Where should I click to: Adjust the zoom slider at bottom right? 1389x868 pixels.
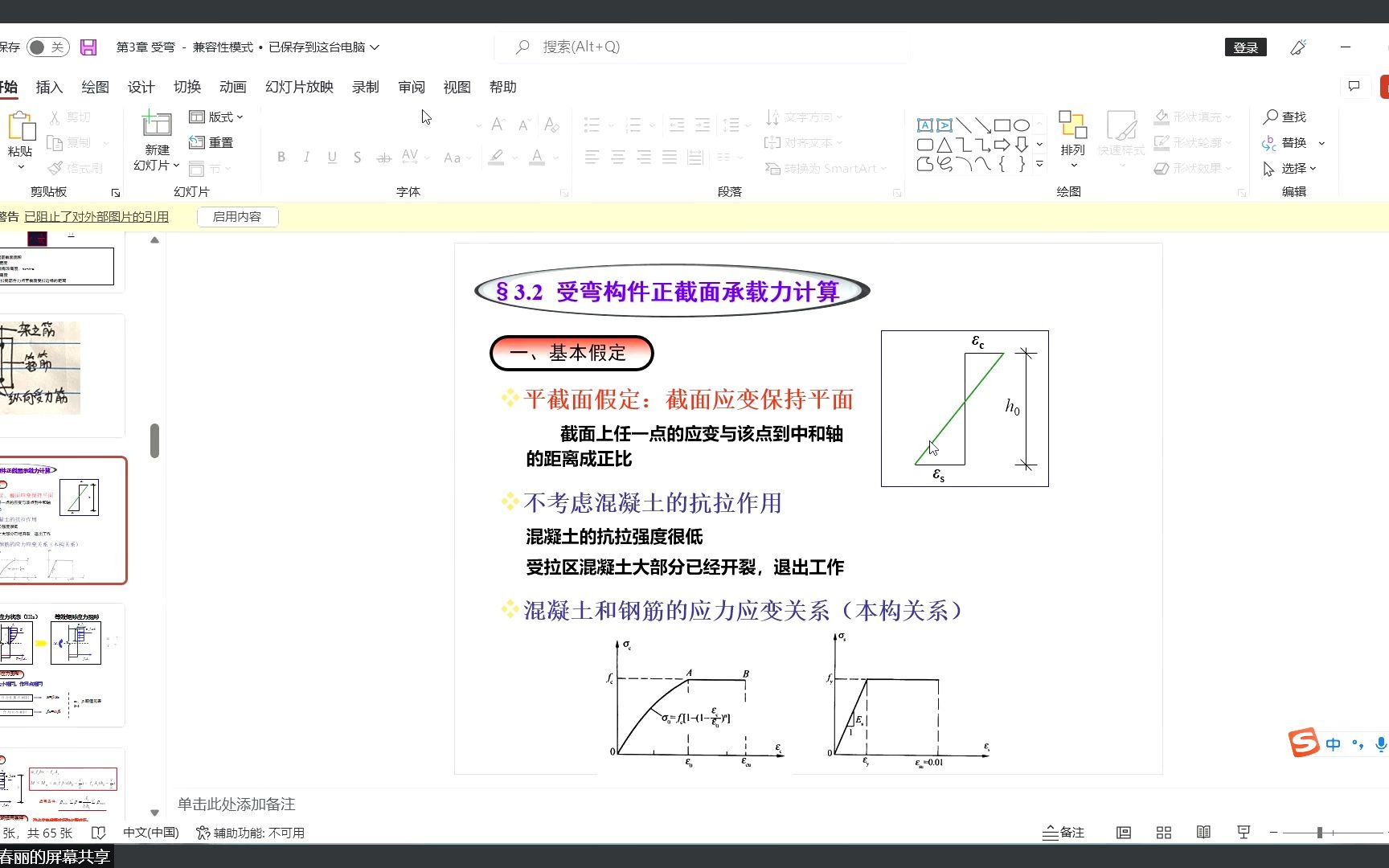(1321, 833)
